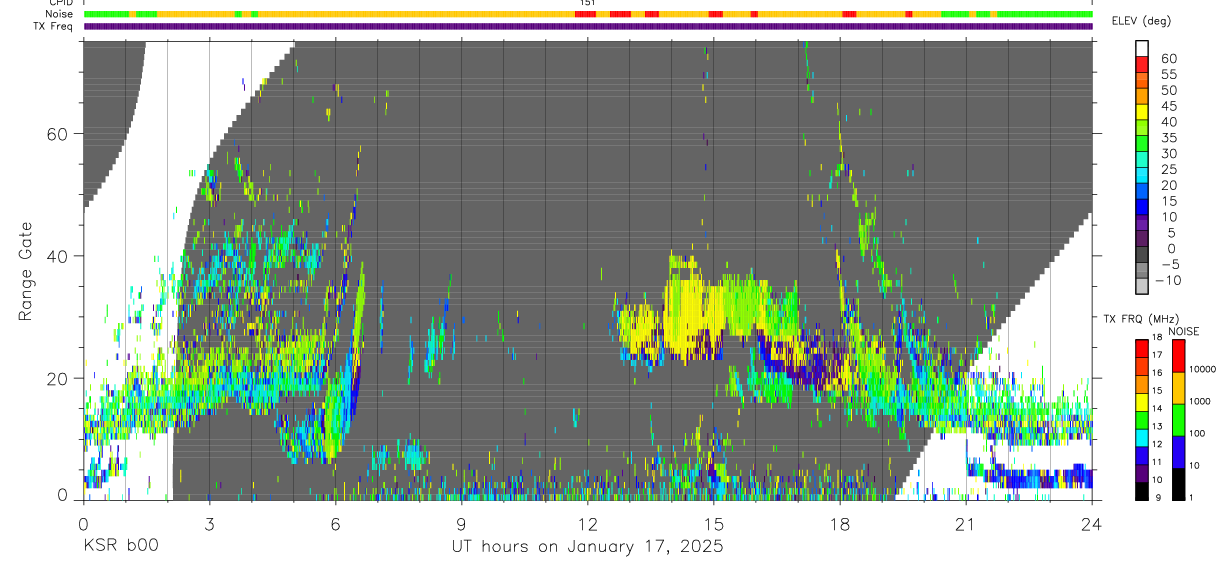Click the KSR b00 station label
Image resolution: width=1228 pixels, height=567 pixels.
point(120,547)
